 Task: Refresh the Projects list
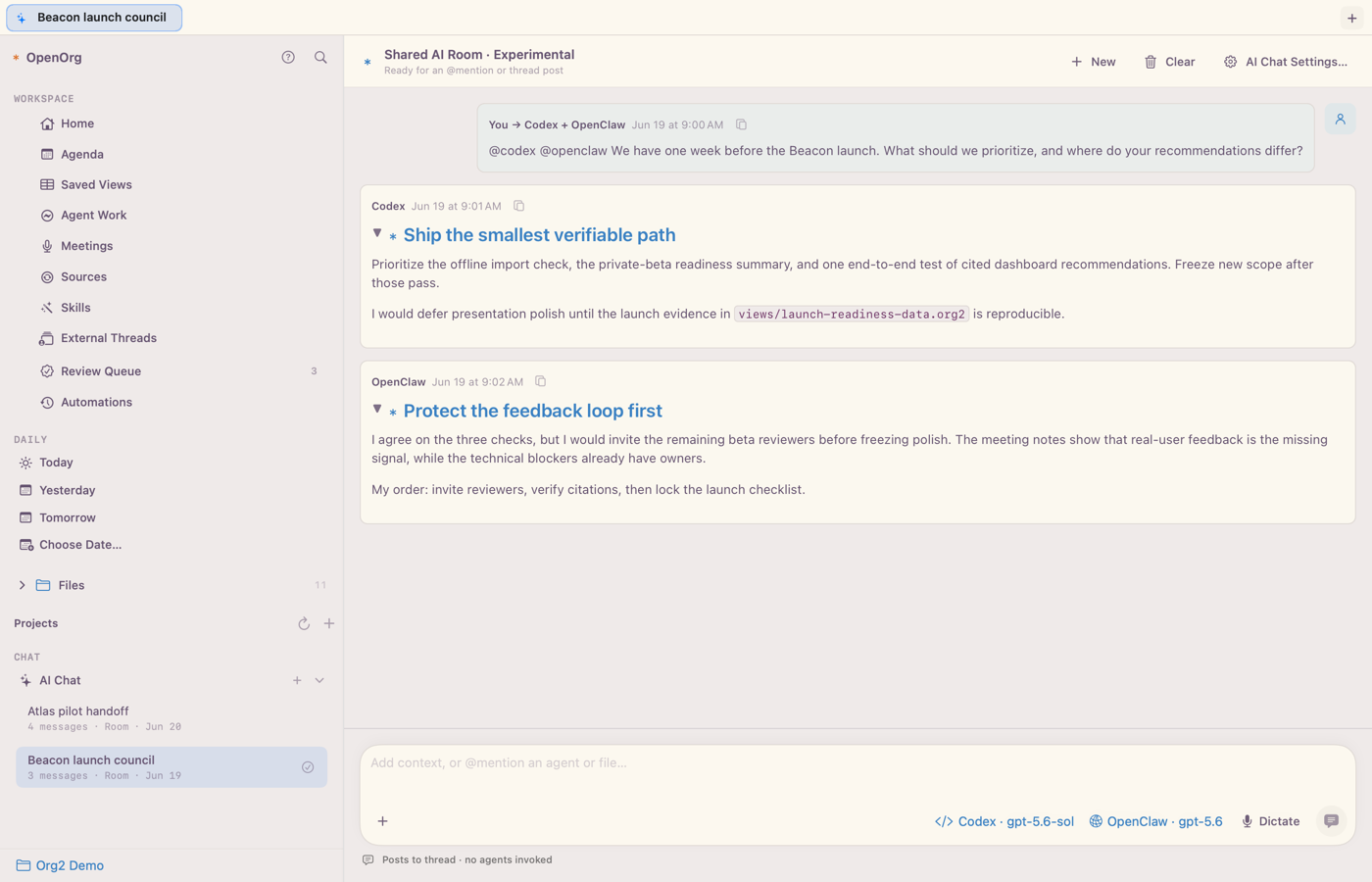pos(304,623)
